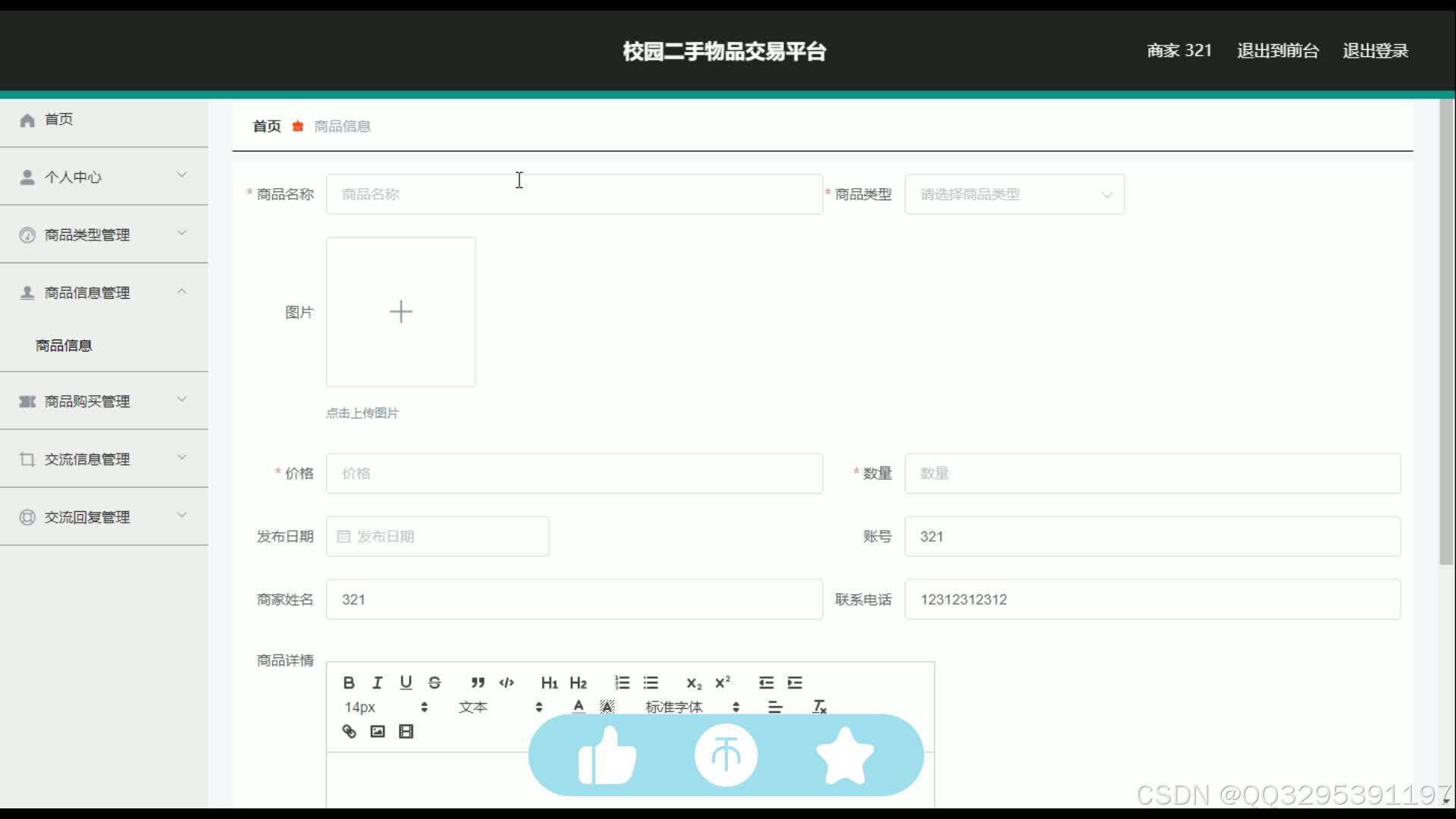Image resolution: width=1456 pixels, height=819 pixels.
Task: Click the image upload plus box
Action: tap(400, 312)
